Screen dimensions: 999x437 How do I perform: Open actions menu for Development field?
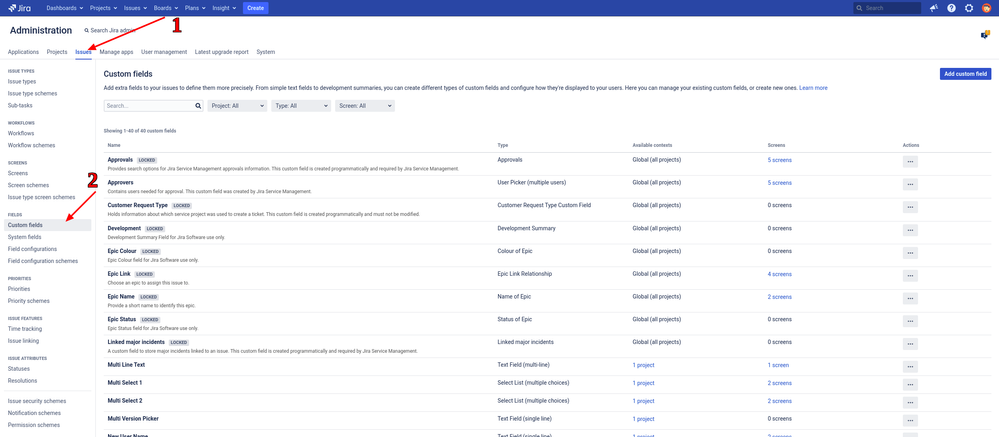[910, 230]
